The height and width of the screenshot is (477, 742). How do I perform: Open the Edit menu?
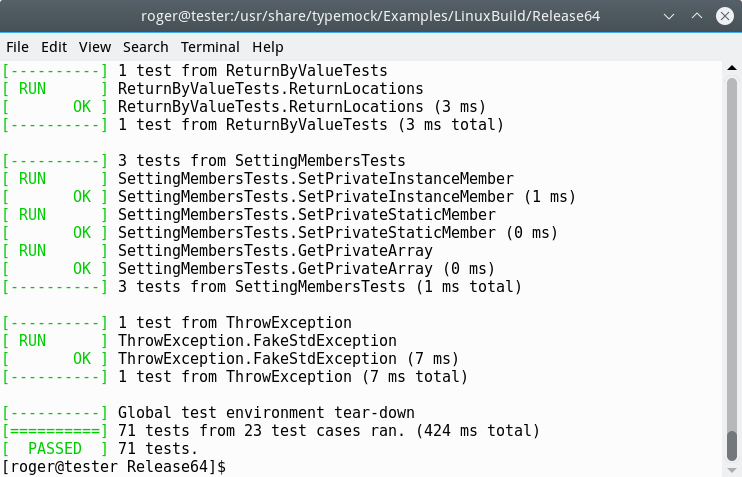(54, 47)
